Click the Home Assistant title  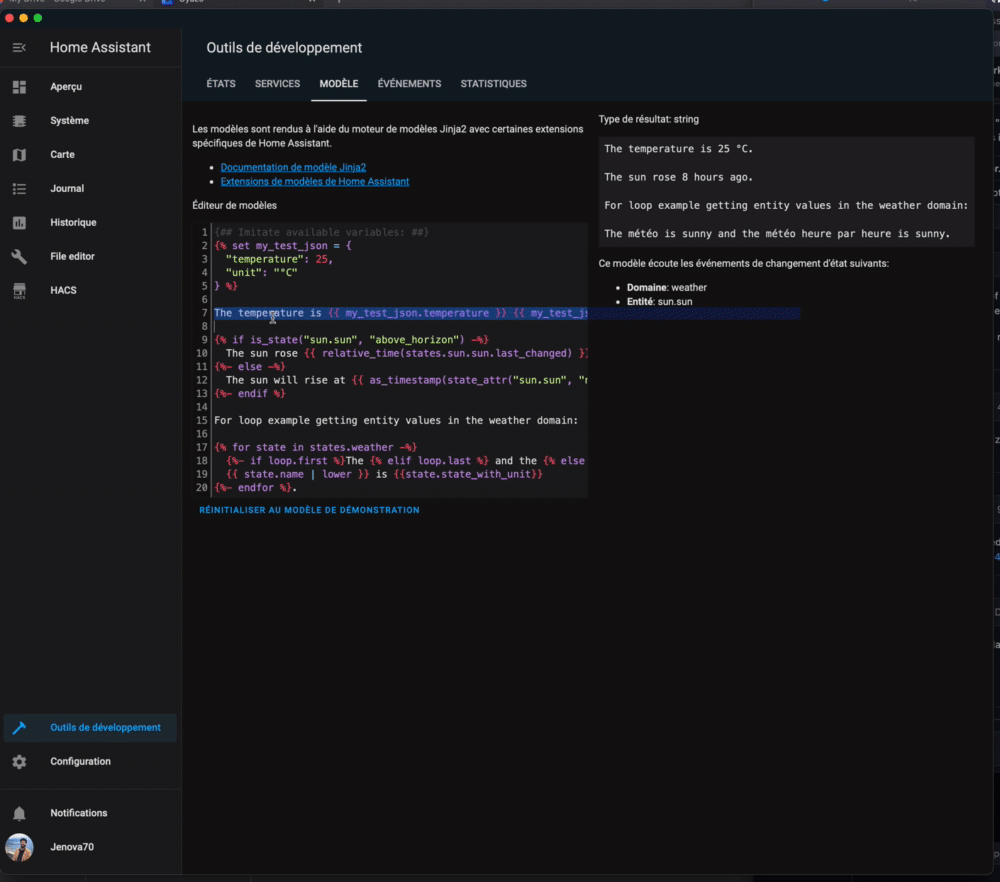(x=100, y=48)
